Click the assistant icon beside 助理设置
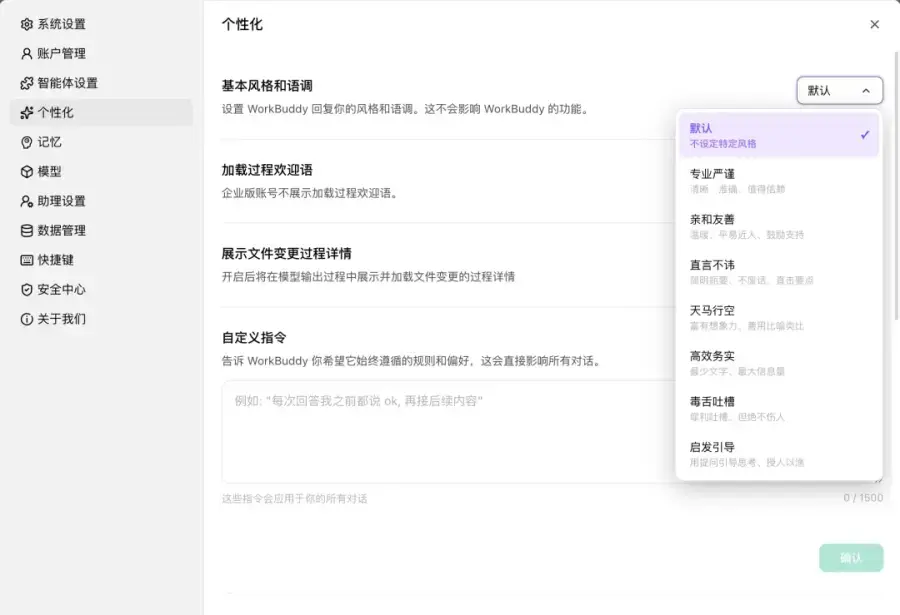The width and height of the screenshot is (900, 615). coord(26,201)
